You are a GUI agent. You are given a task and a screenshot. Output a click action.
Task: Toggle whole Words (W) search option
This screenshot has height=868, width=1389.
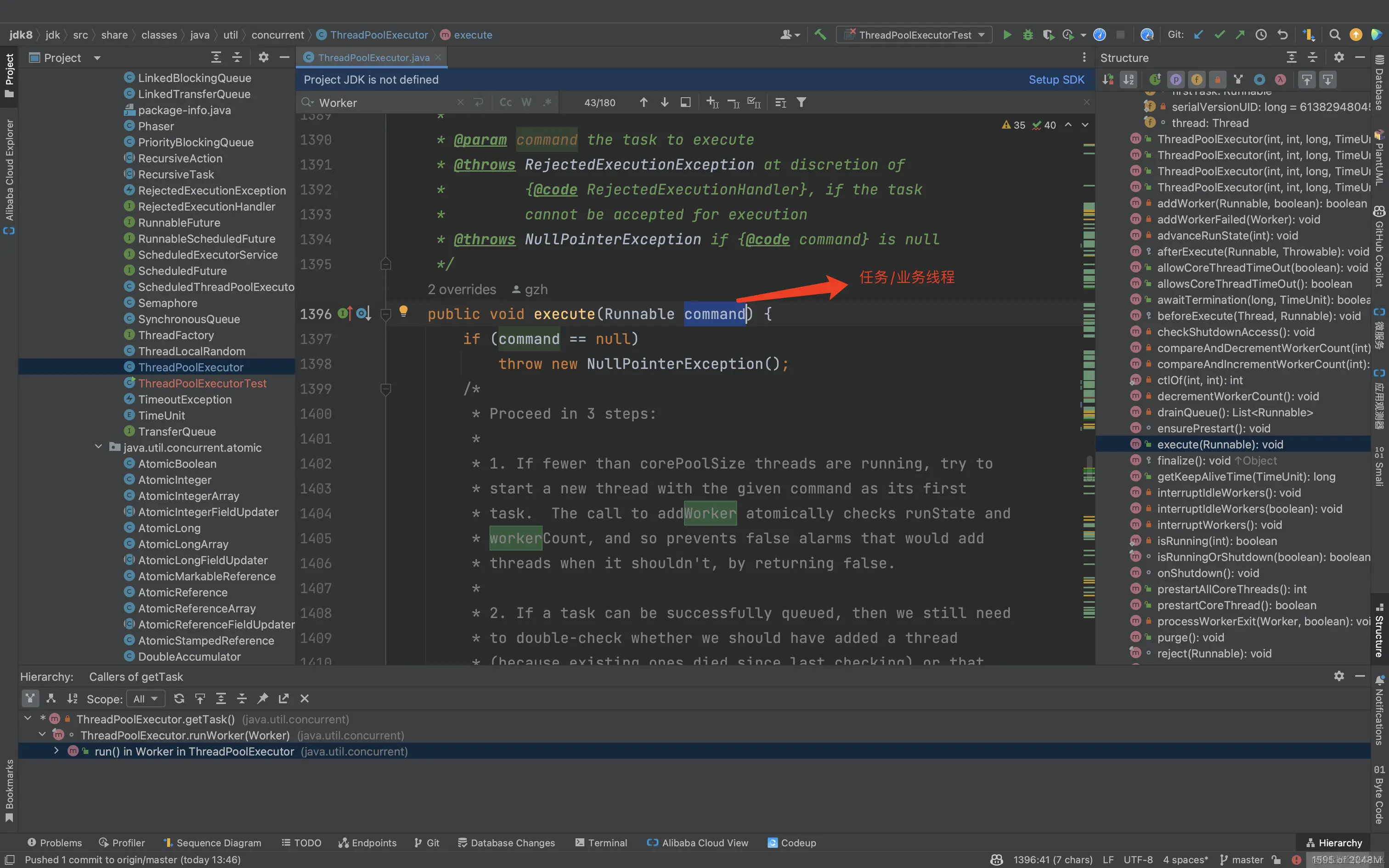pyautogui.click(x=526, y=102)
